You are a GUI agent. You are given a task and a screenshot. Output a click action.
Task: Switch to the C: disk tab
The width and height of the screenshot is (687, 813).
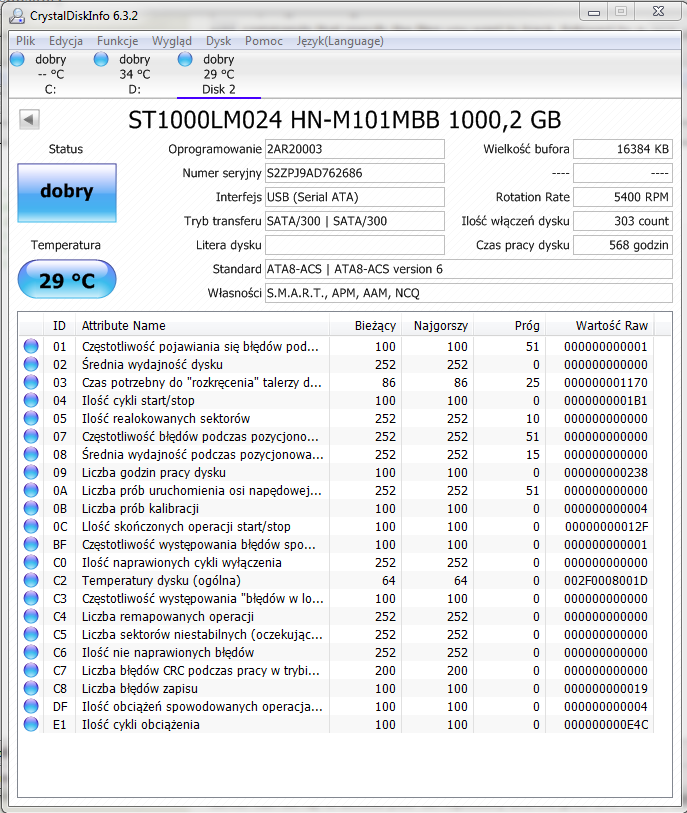[51, 74]
